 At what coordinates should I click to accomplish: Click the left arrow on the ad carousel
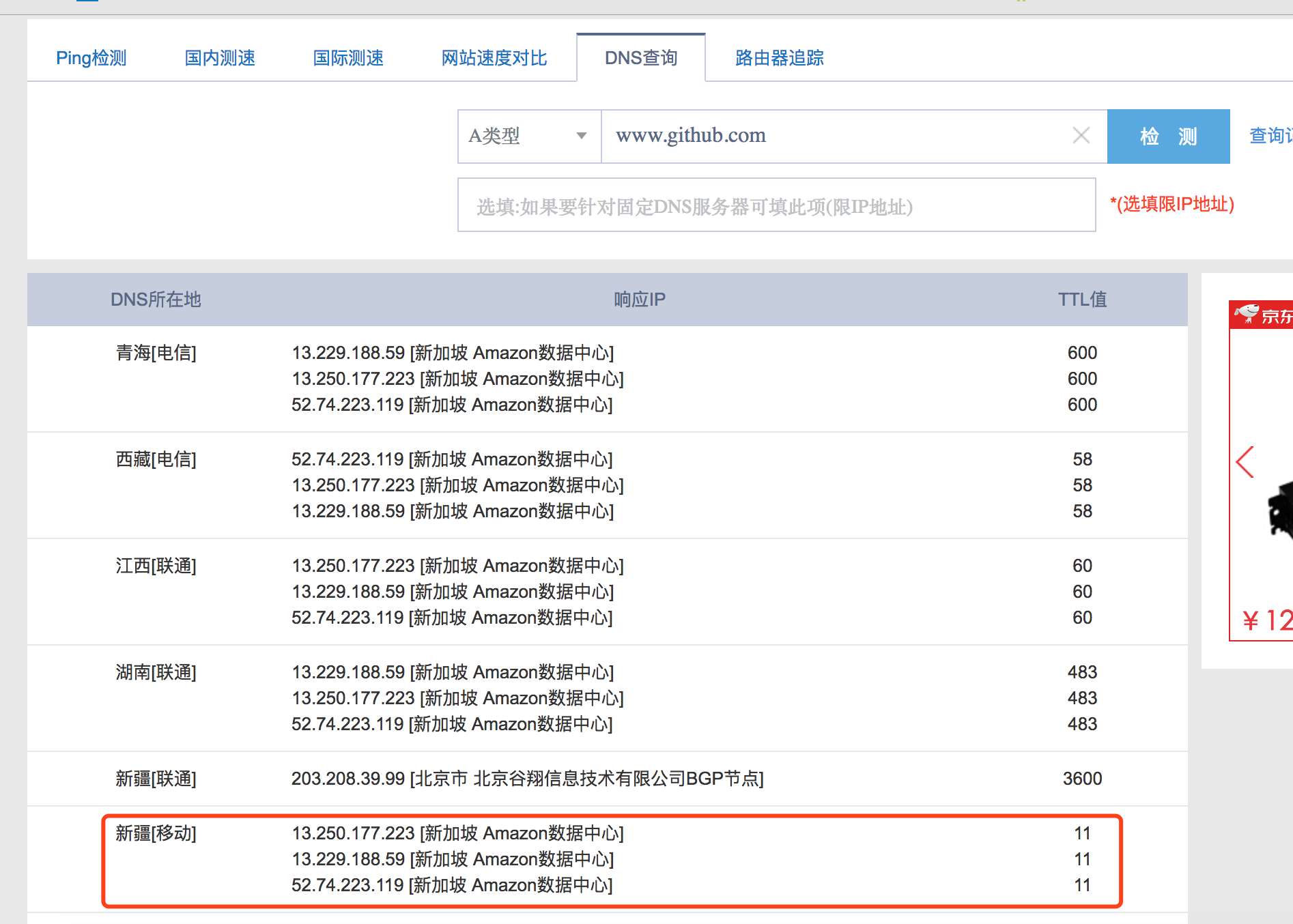1244,462
